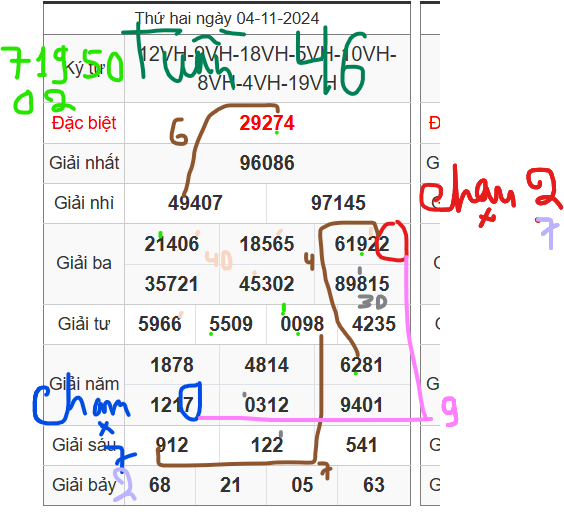The width and height of the screenshot is (564, 518).
Task: Click third prize number 89815
Action: [x=362, y=284]
